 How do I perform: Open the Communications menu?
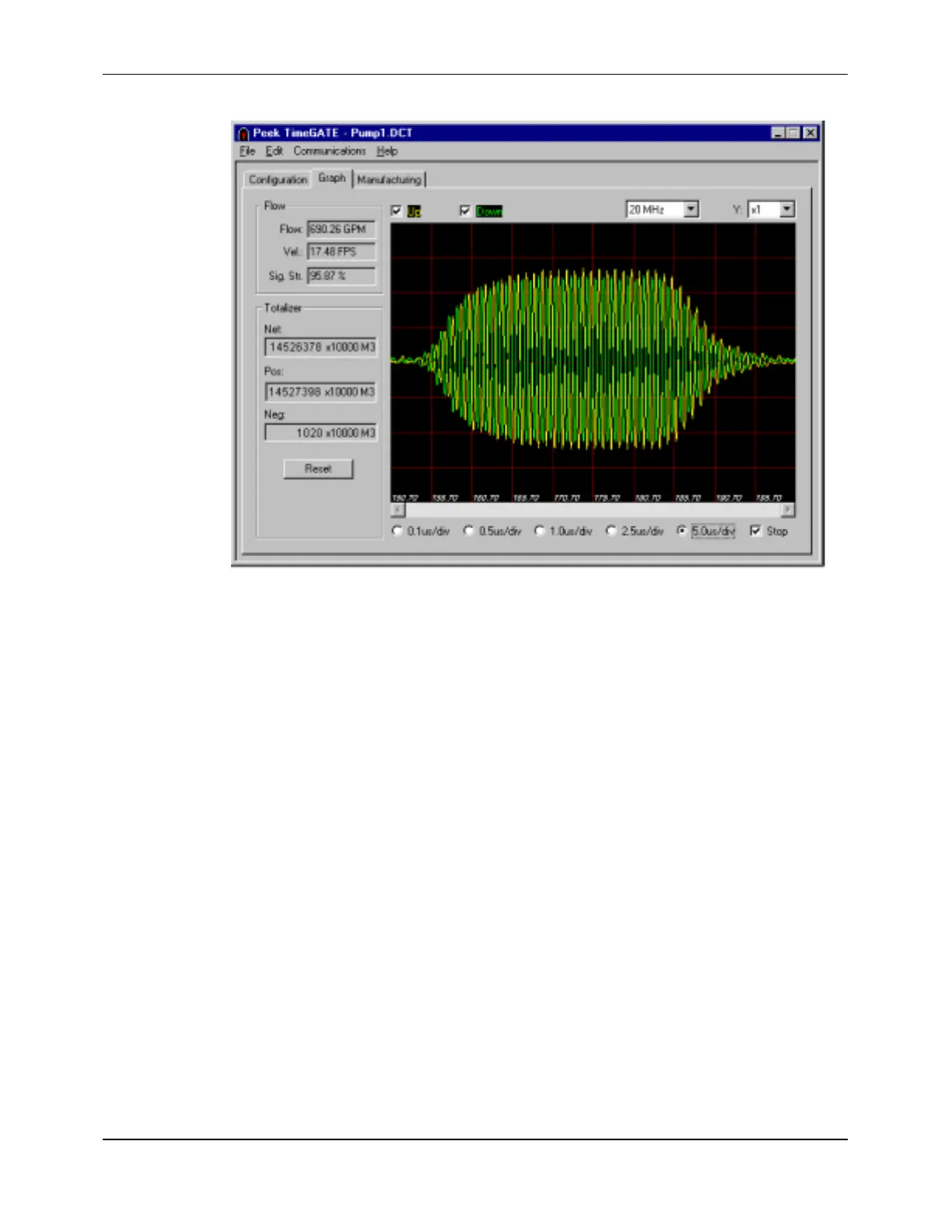point(329,151)
